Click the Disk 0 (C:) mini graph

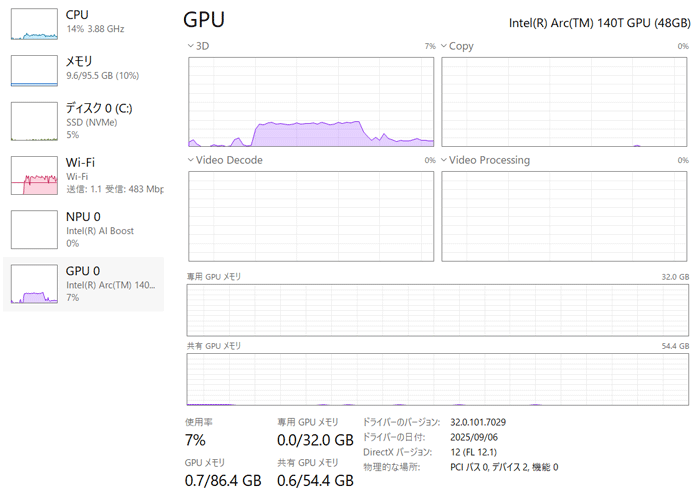pyautogui.click(x=34, y=121)
